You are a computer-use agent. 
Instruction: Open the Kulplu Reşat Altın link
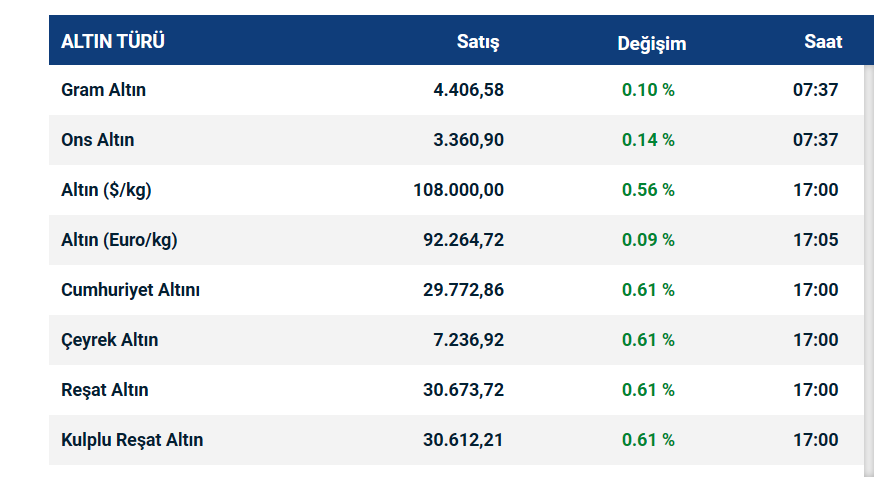(132, 440)
